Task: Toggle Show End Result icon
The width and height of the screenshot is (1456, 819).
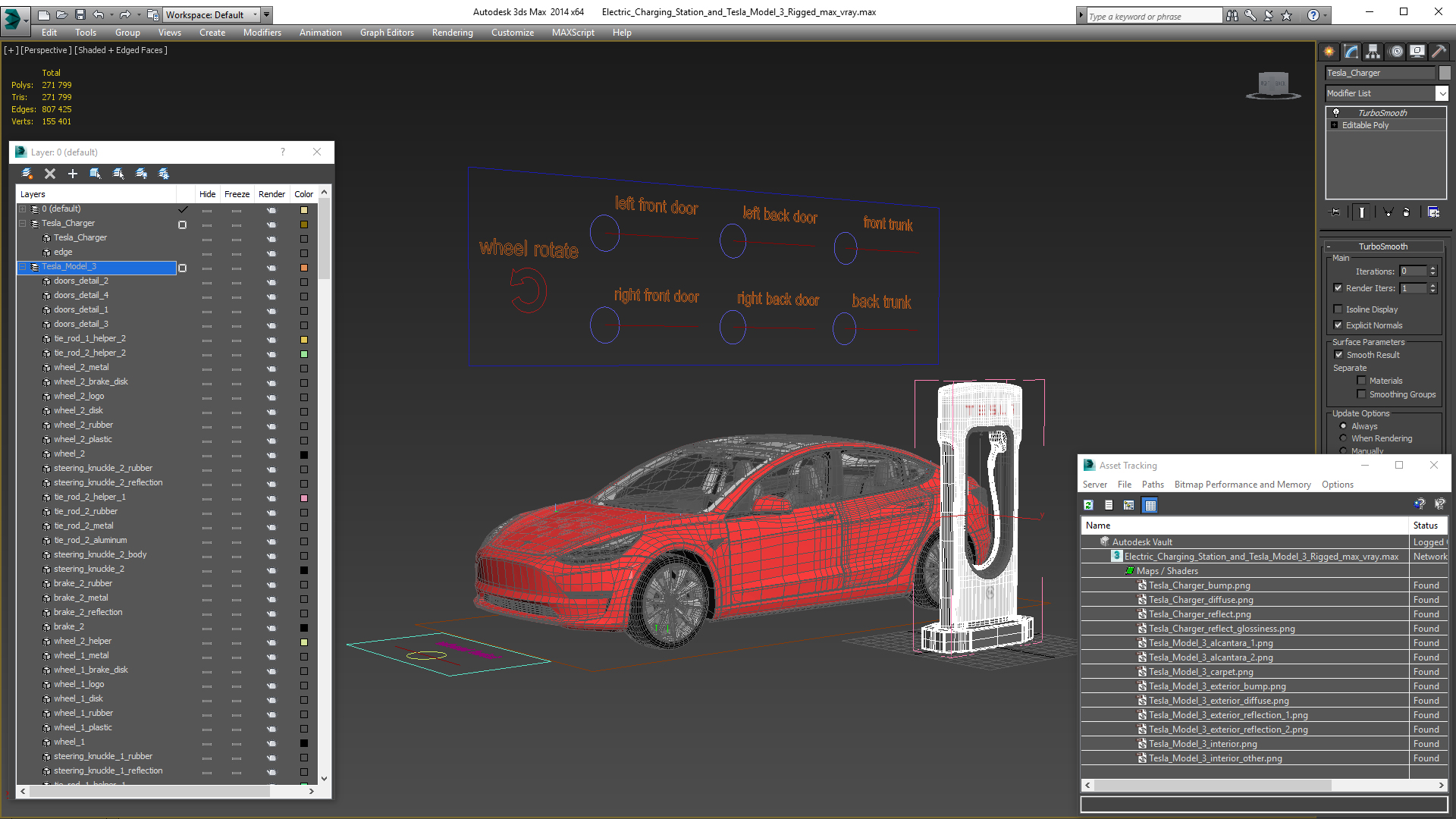Action: pyautogui.click(x=1362, y=212)
